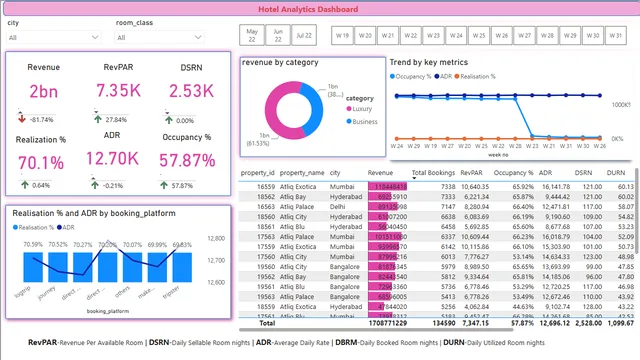Image resolution: width=640 pixels, height=360 pixels.
Task: Sort table by RevPAR column header
Action: point(471,173)
